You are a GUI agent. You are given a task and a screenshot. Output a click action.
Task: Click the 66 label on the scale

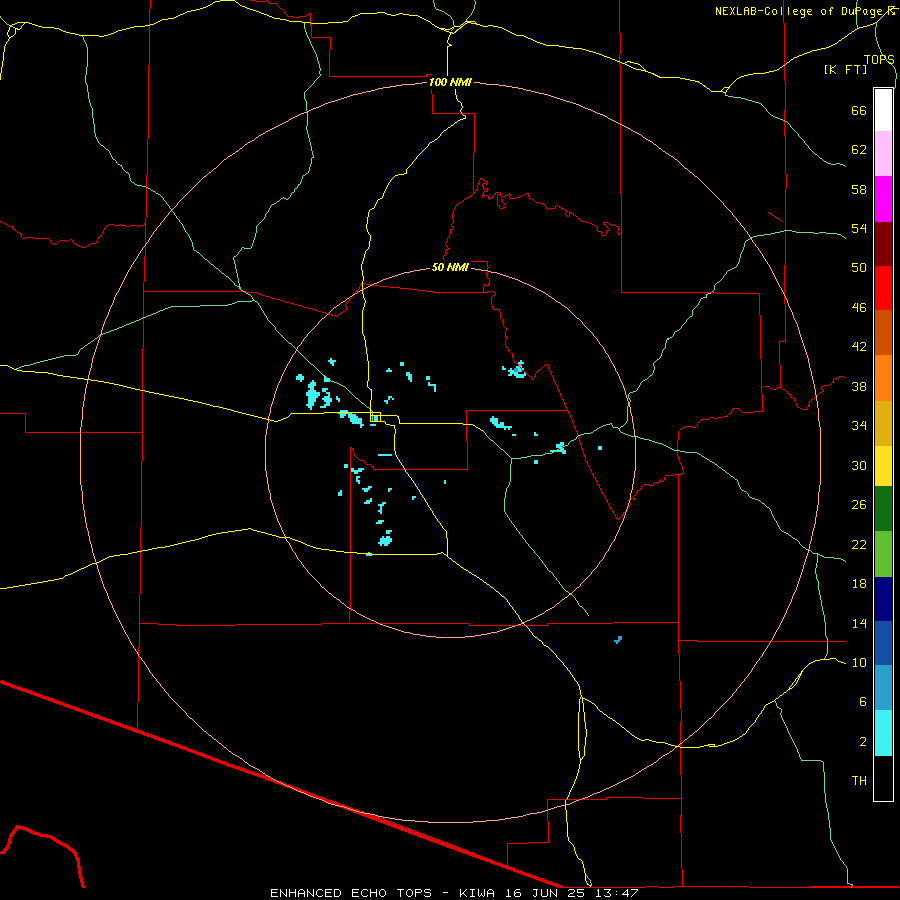(x=859, y=110)
